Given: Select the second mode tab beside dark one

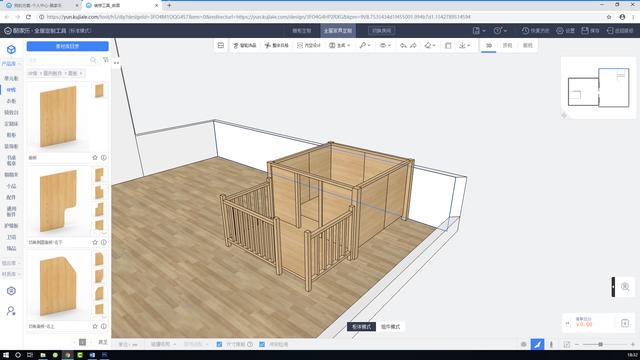Looking at the screenshot, I should point(390,327).
